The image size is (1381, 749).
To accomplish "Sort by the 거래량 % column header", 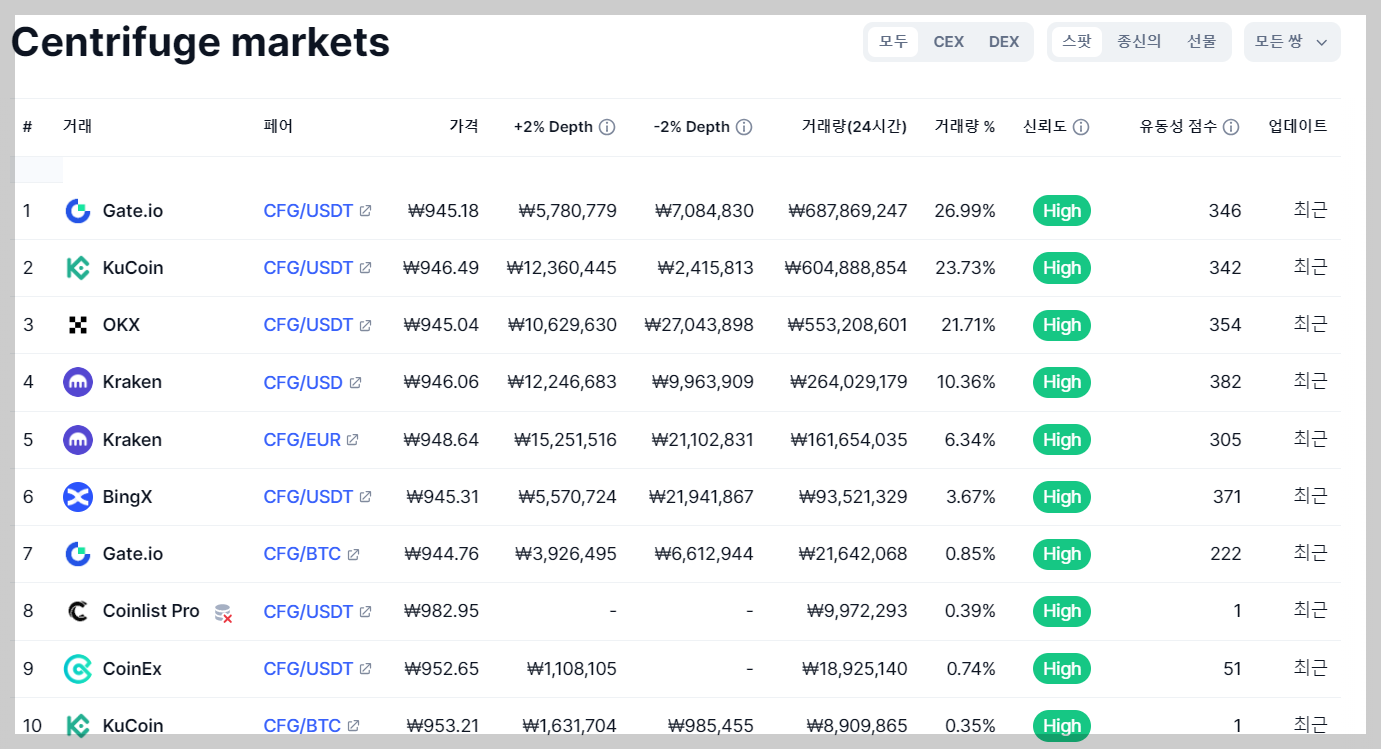I will [x=965, y=127].
